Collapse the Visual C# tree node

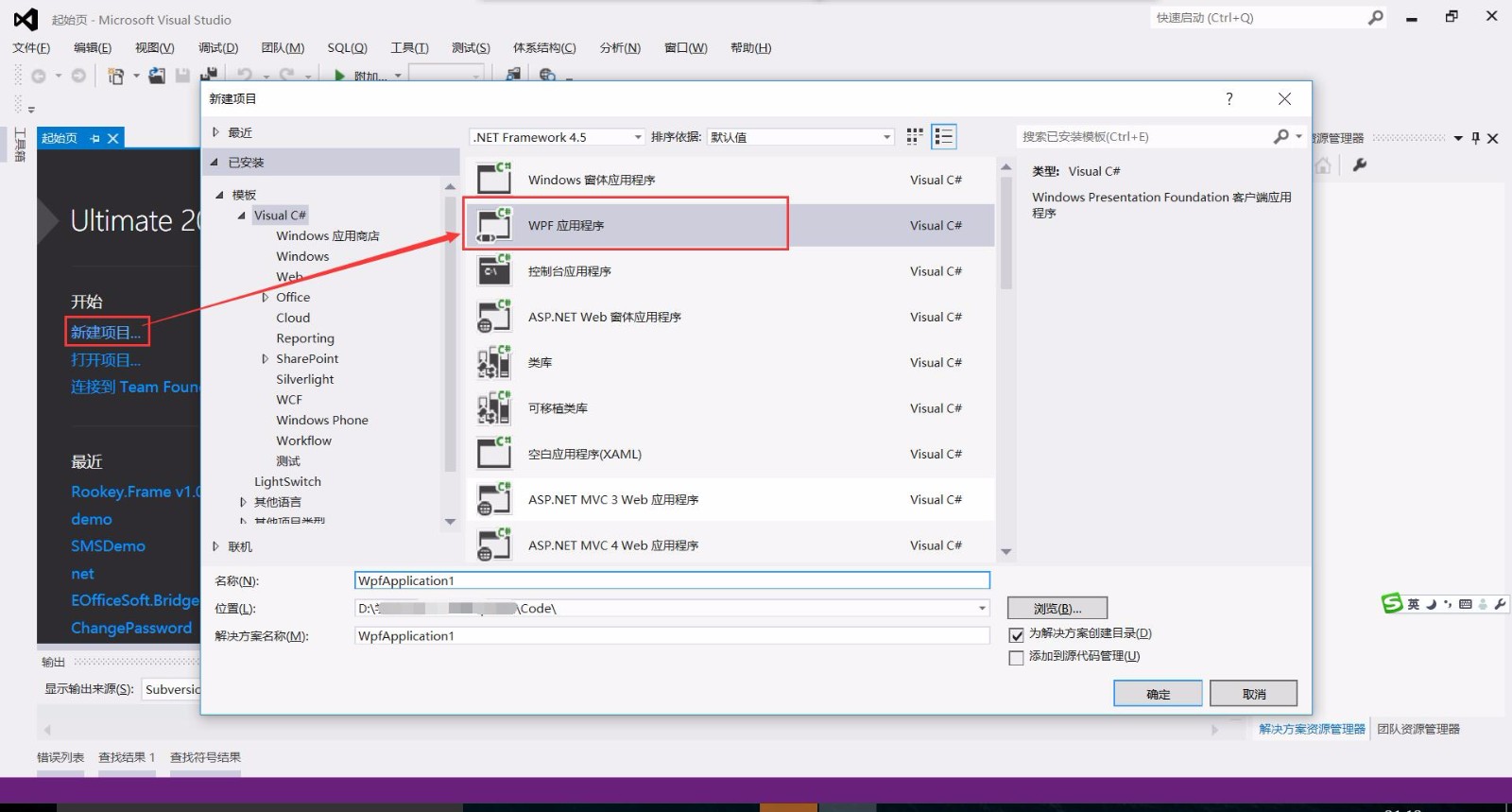242,216
